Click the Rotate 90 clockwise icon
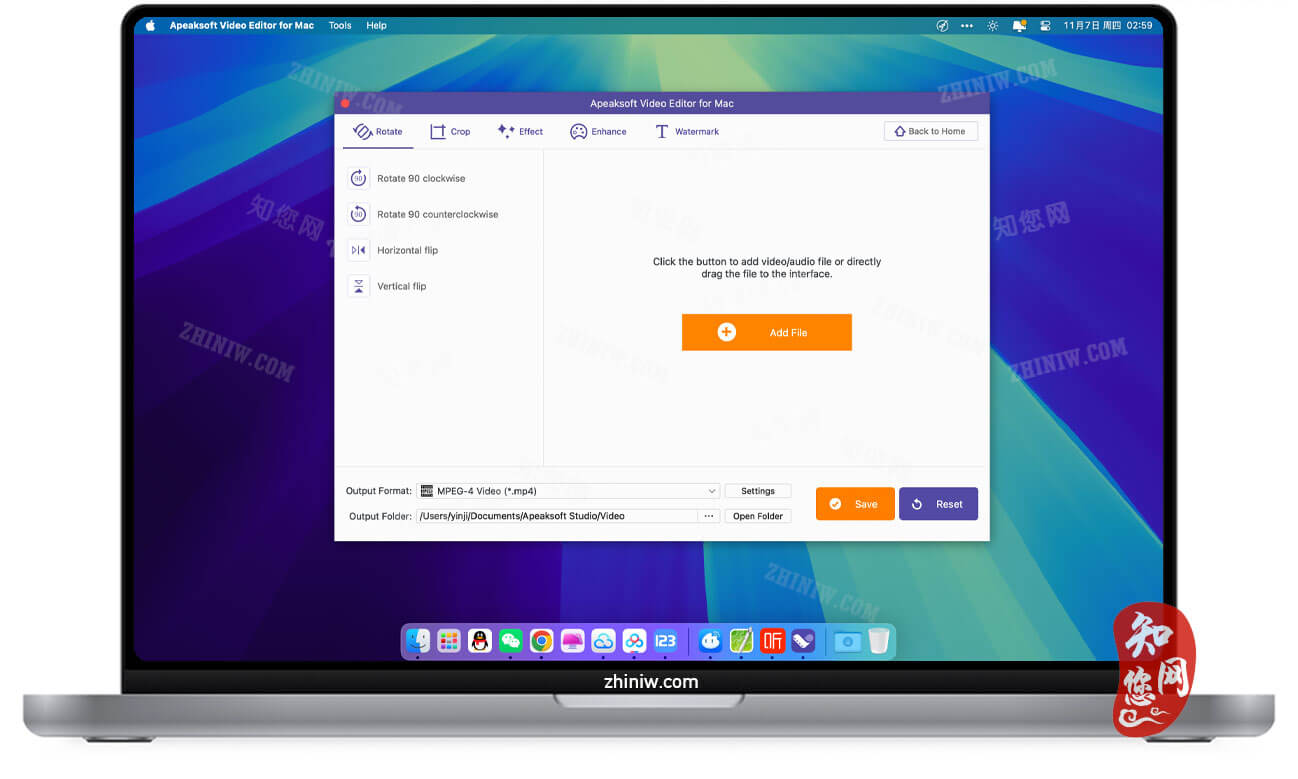 (x=358, y=178)
